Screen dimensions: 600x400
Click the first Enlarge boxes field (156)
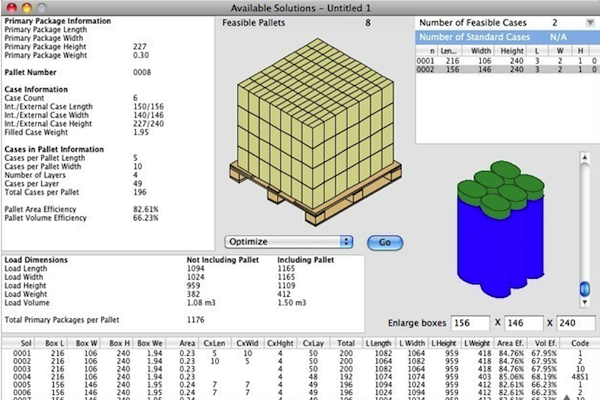coord(471,324)
